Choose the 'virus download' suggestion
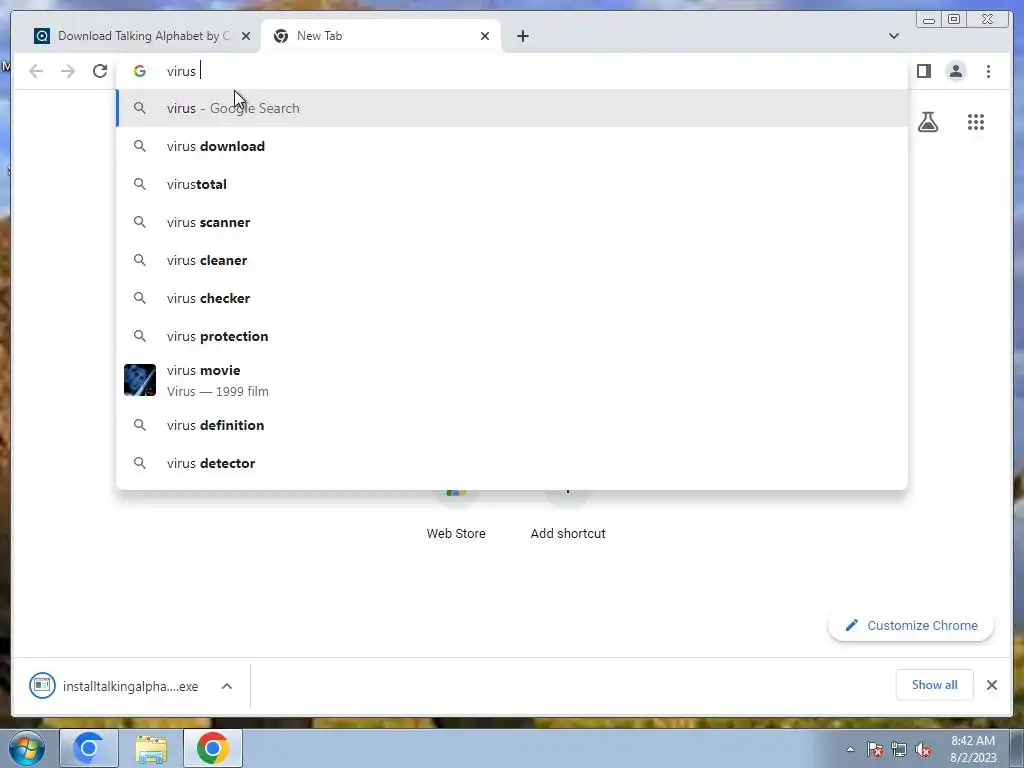1024x768 pixels. [512, 146]
